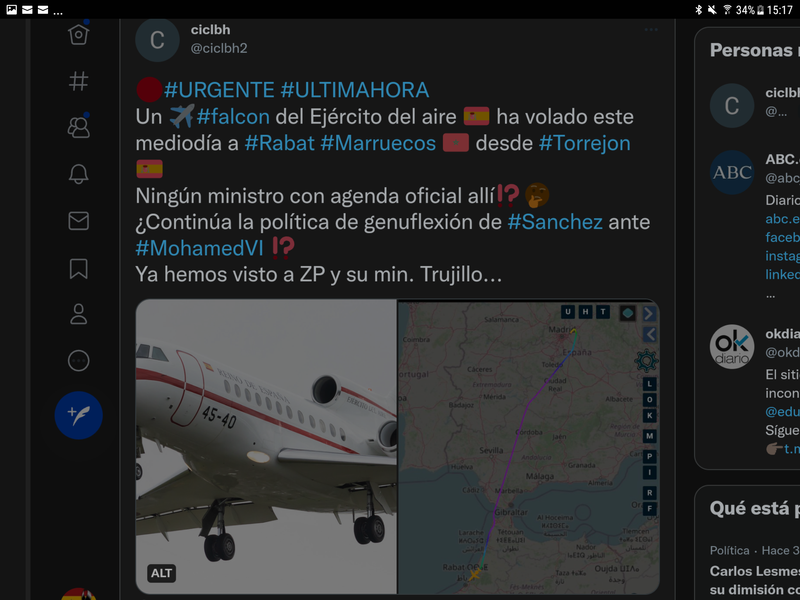Open tweet options three-dot menu
Image resolution: width=800 pixels, height=600 pixels.
[x=651, y=30]
